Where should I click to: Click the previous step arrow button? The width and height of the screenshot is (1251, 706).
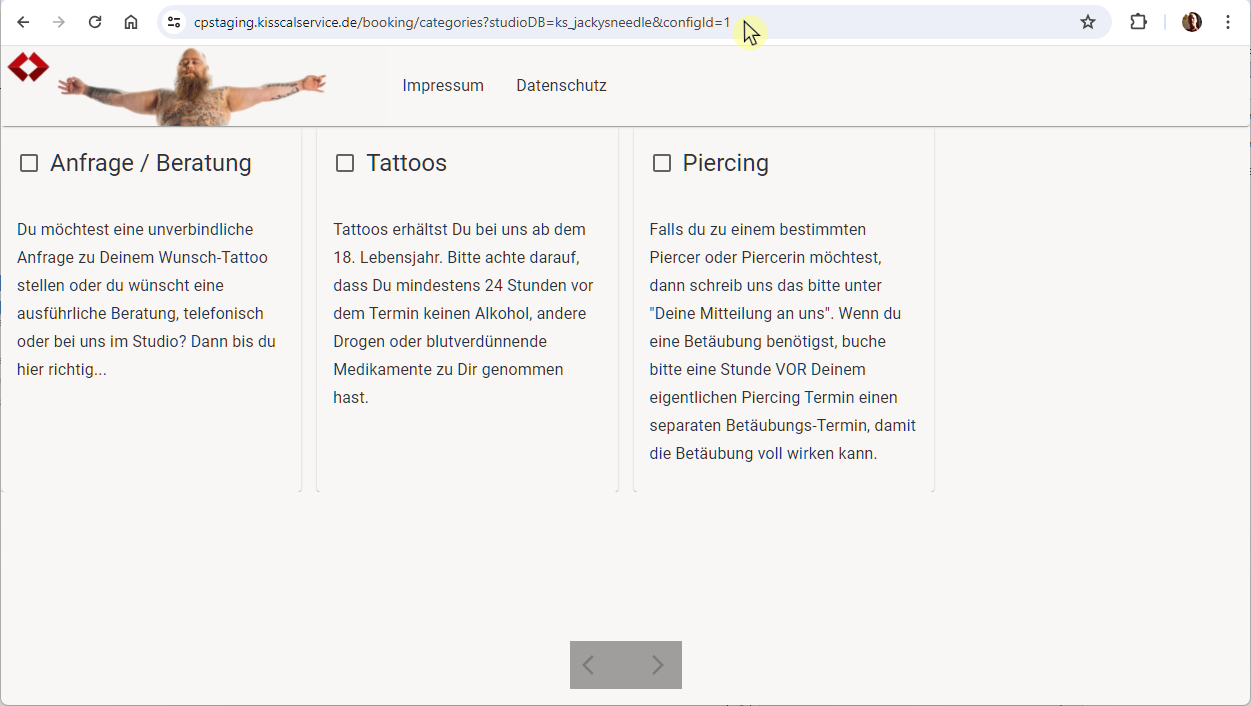[x=589, y=665]
